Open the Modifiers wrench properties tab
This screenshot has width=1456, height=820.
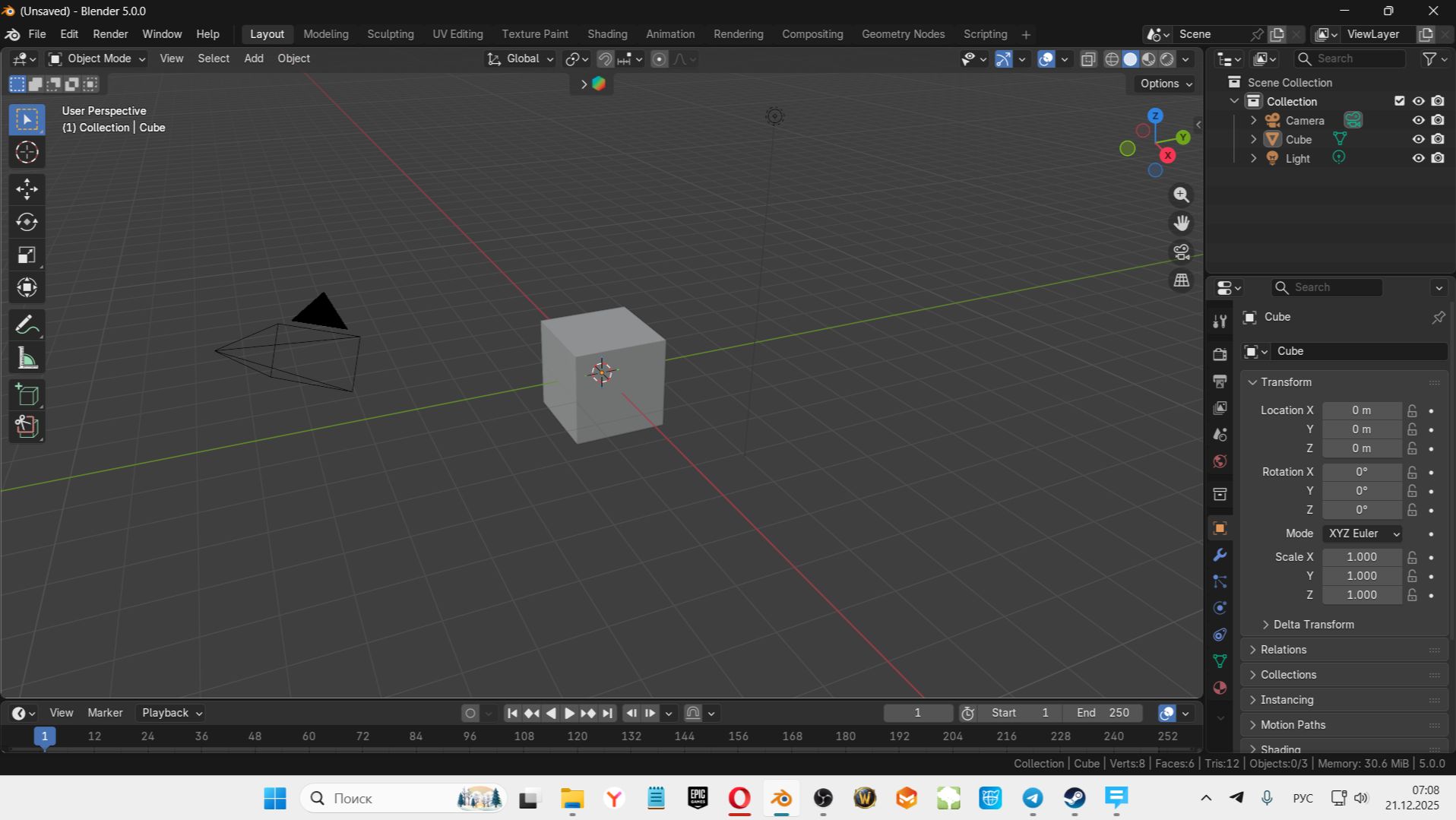click(1220, 555)
